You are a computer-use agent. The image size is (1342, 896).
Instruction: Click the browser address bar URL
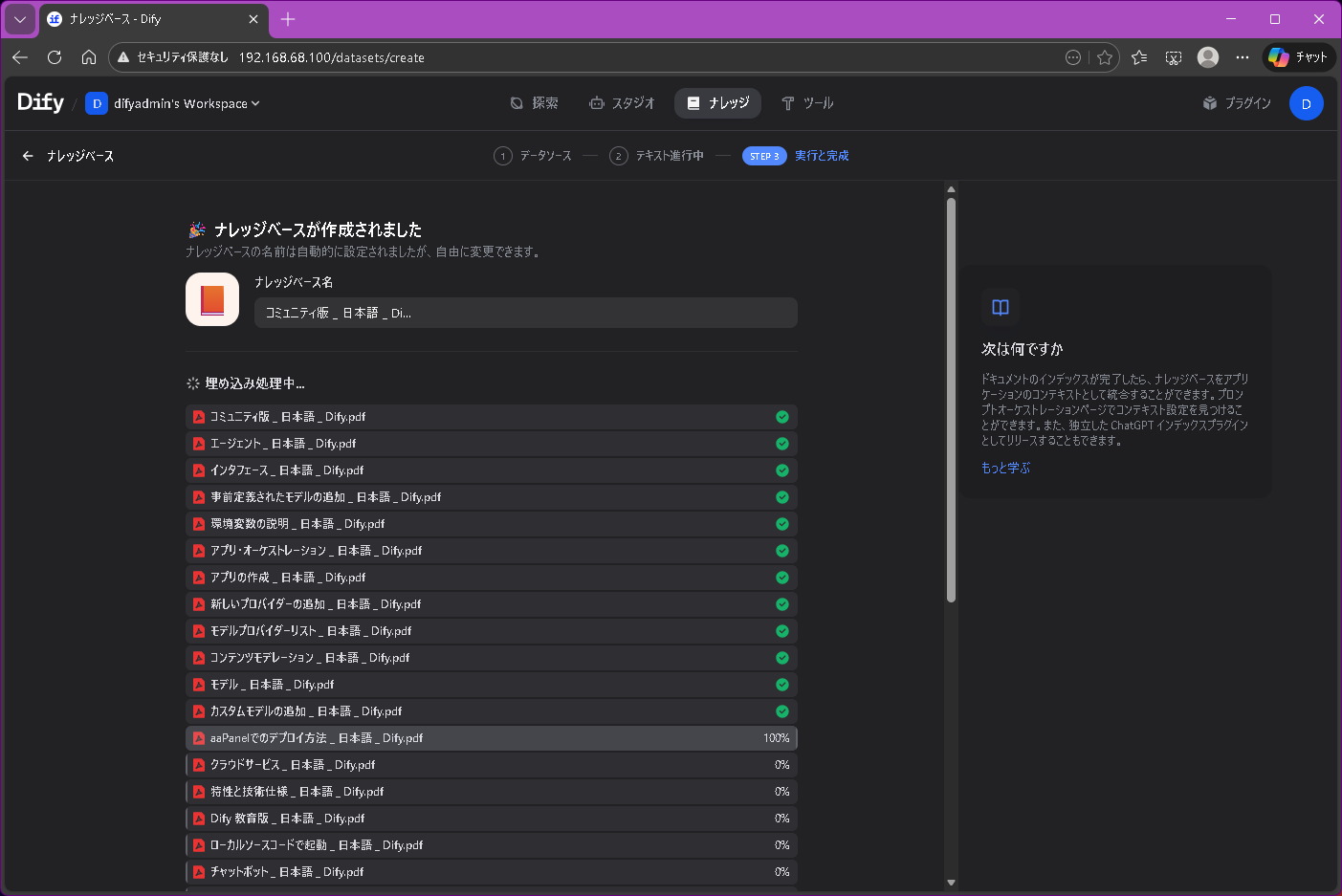(332, 57)
